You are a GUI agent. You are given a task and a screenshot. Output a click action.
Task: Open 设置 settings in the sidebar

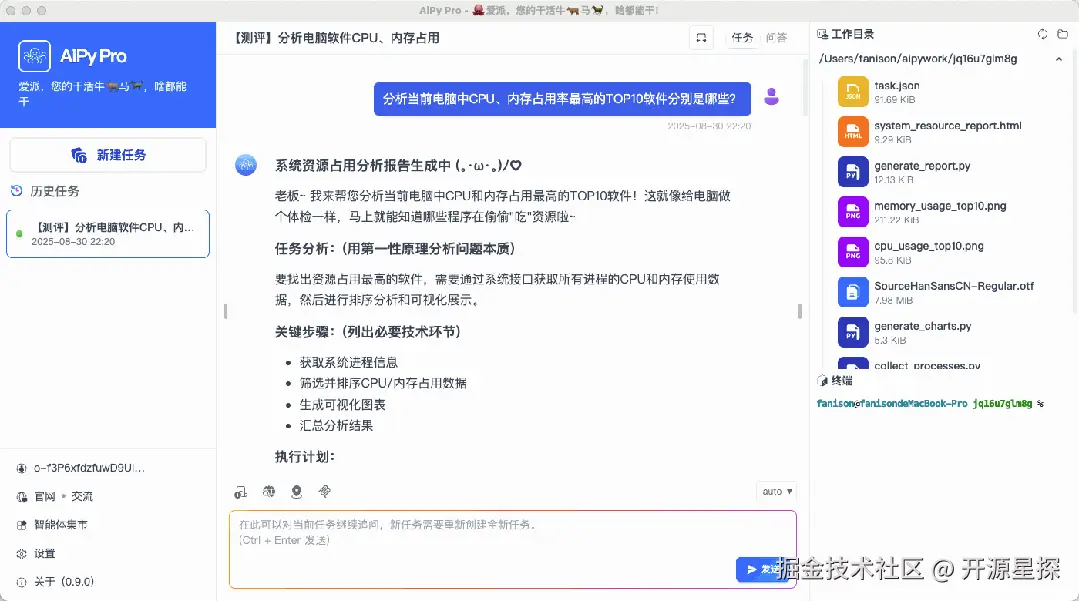pyautogui.click(x=36, y=553)
